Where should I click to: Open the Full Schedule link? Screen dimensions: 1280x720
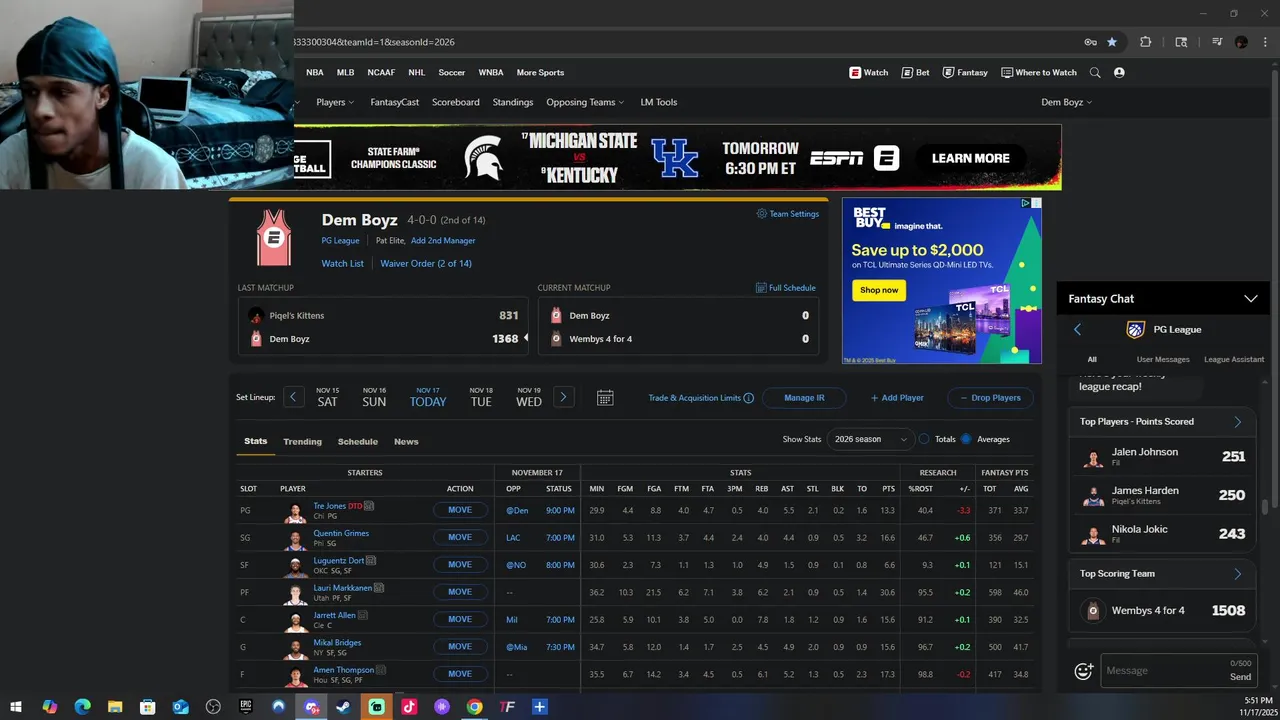[x=786, y=288]
